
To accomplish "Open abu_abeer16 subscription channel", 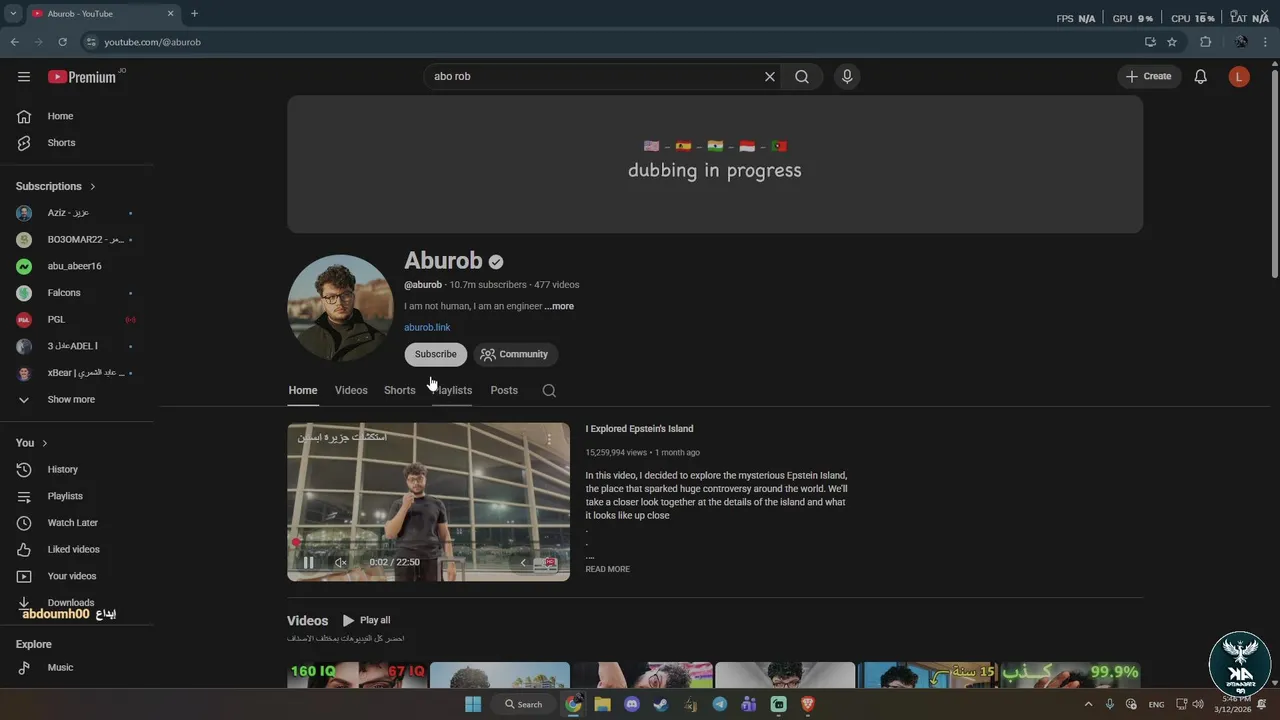I will click(77, 266).
